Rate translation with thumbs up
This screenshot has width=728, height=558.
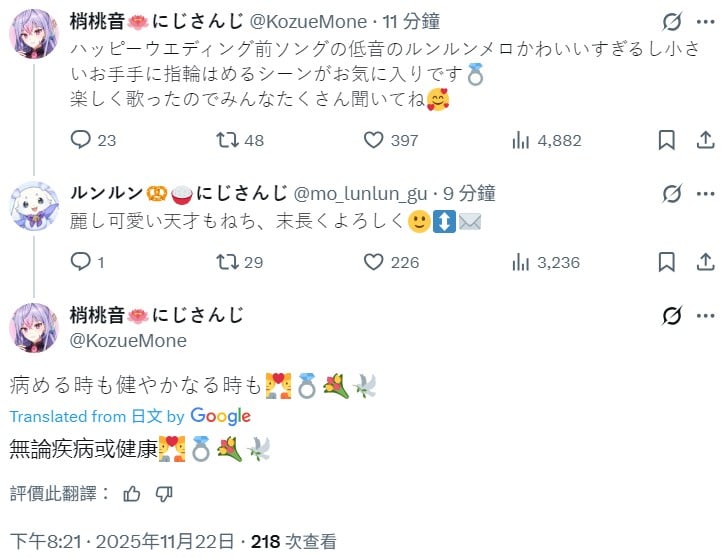pyautogui.click(x=132, y=493)
